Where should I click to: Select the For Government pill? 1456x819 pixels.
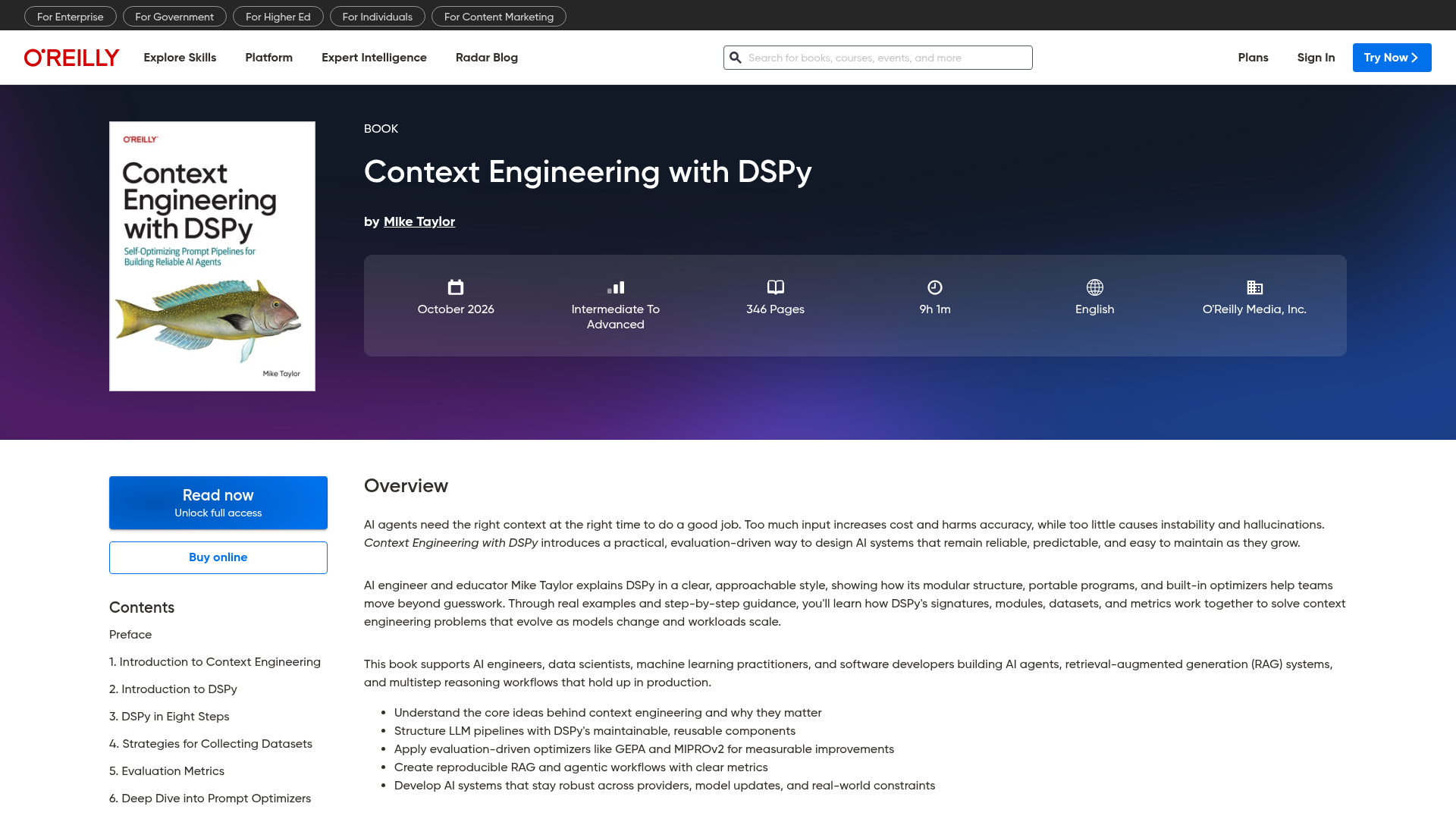tap(174, 17)
